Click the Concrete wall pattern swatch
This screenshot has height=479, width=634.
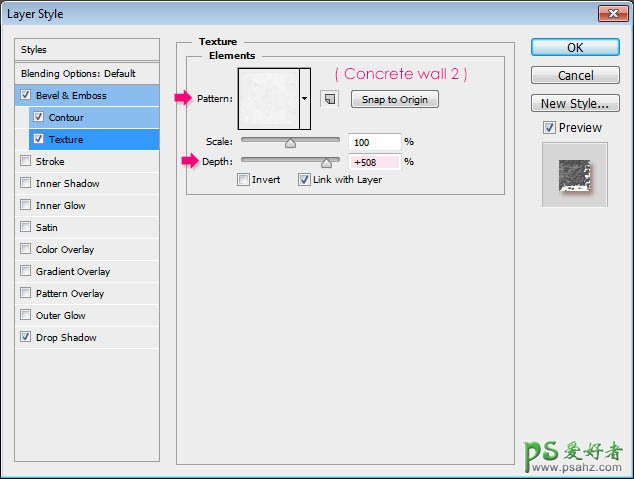268,99
